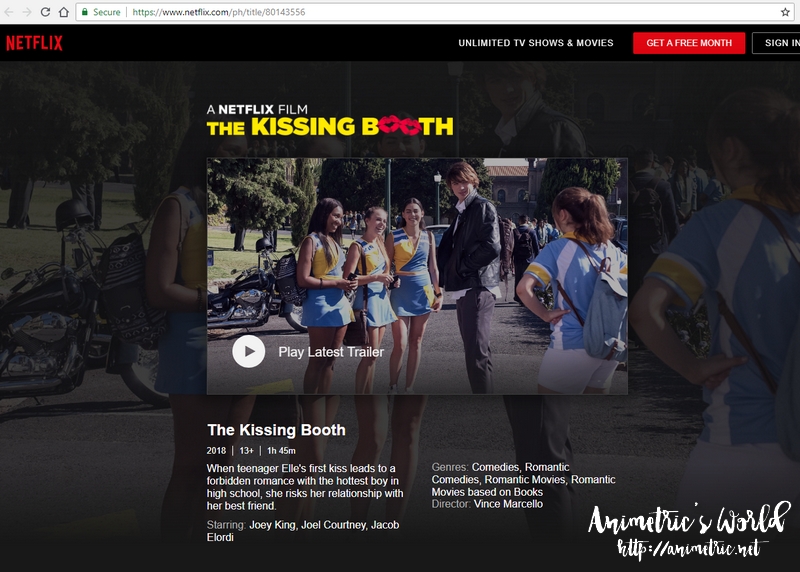Click the white The Kissing Booth heading
This screenshot has width=800, height=572.
click(276, 430)
